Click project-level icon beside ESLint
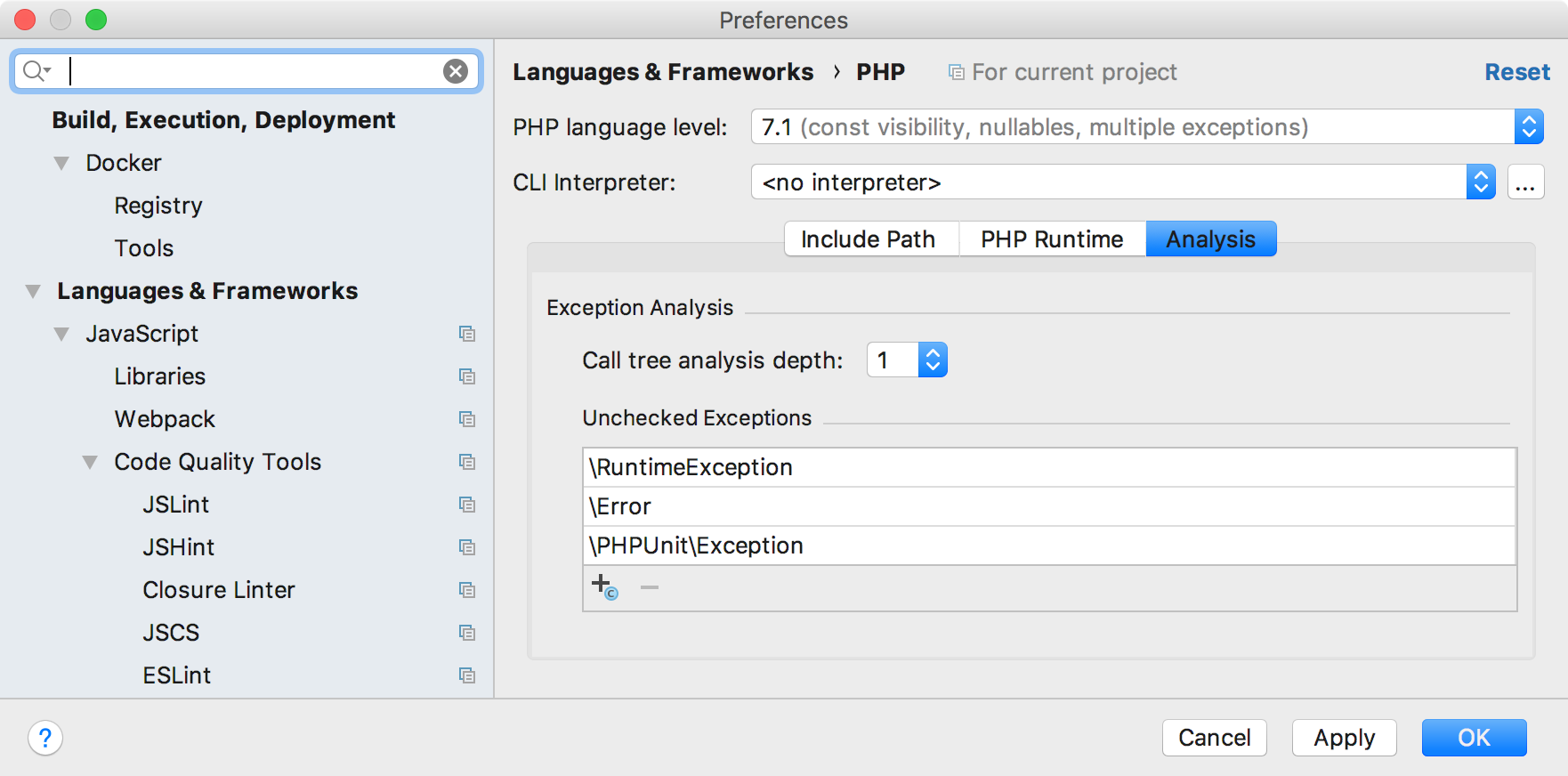The image size is (1568, 776). point(466,675)
